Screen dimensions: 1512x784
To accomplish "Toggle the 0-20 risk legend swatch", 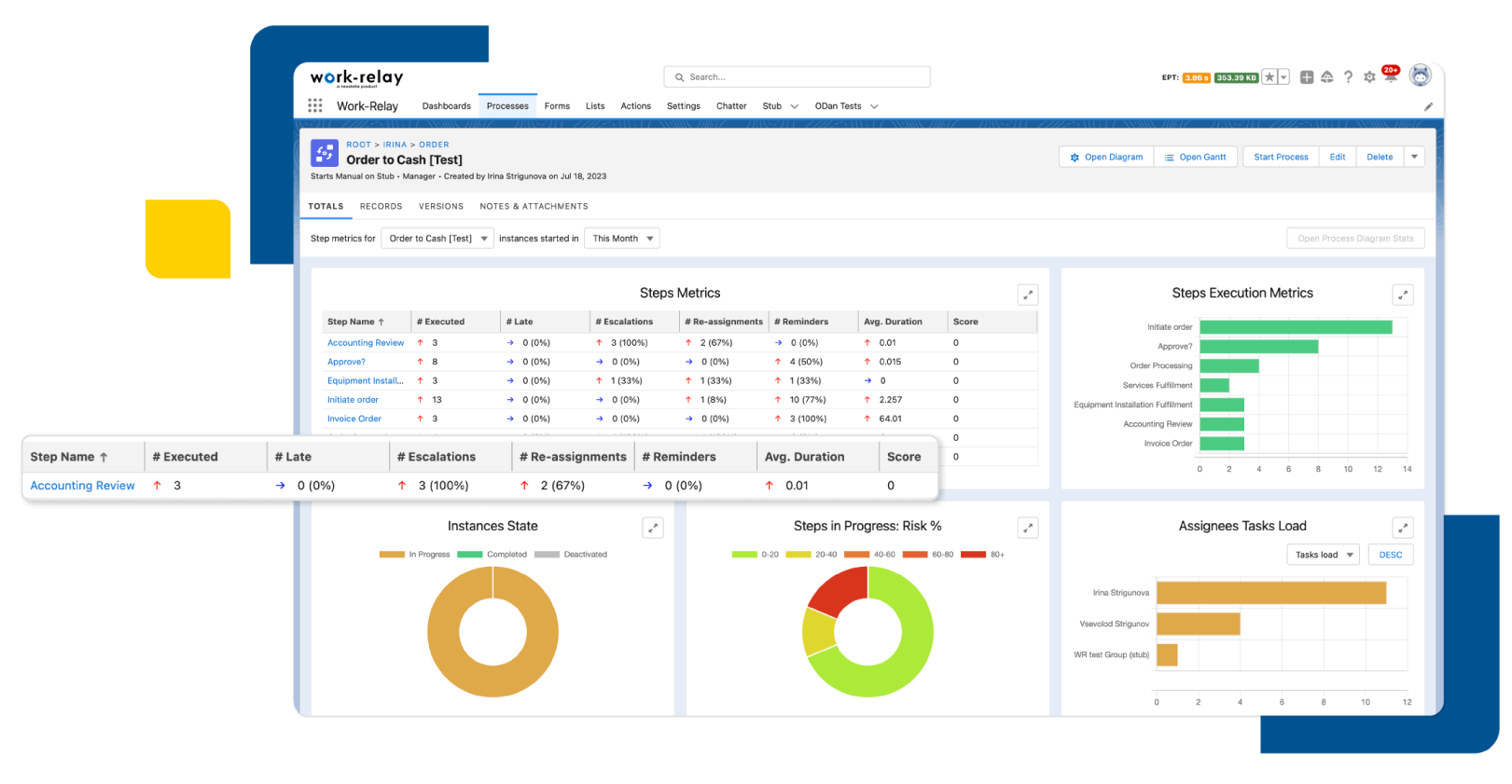I will click(x=744, y=555).
